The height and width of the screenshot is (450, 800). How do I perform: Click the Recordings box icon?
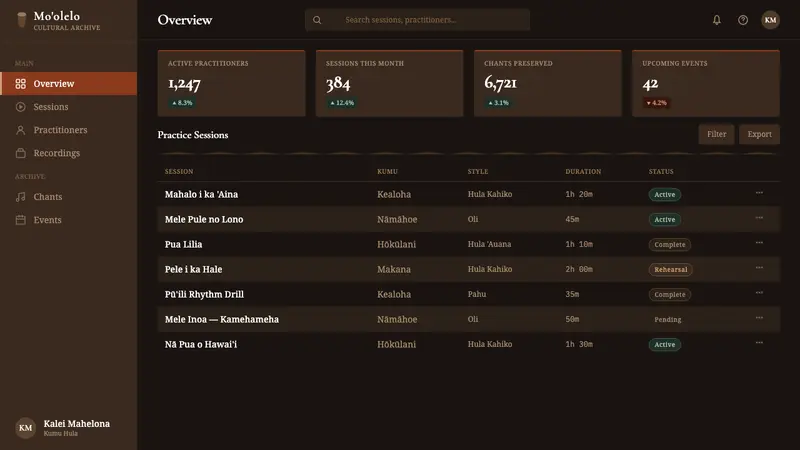[x=20, y=153]
